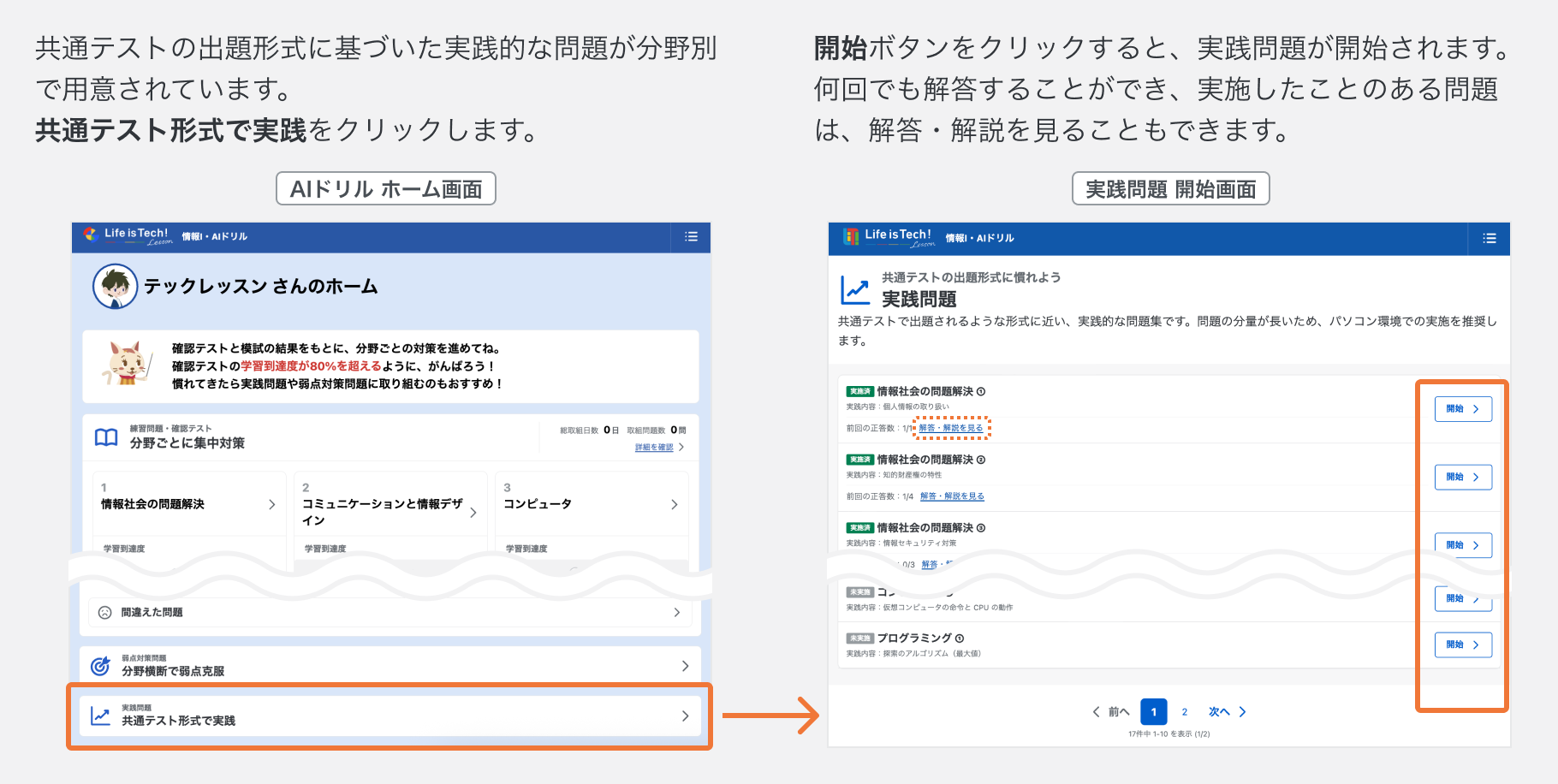Click the chart icon beside the 実践問題 heading

855,290
